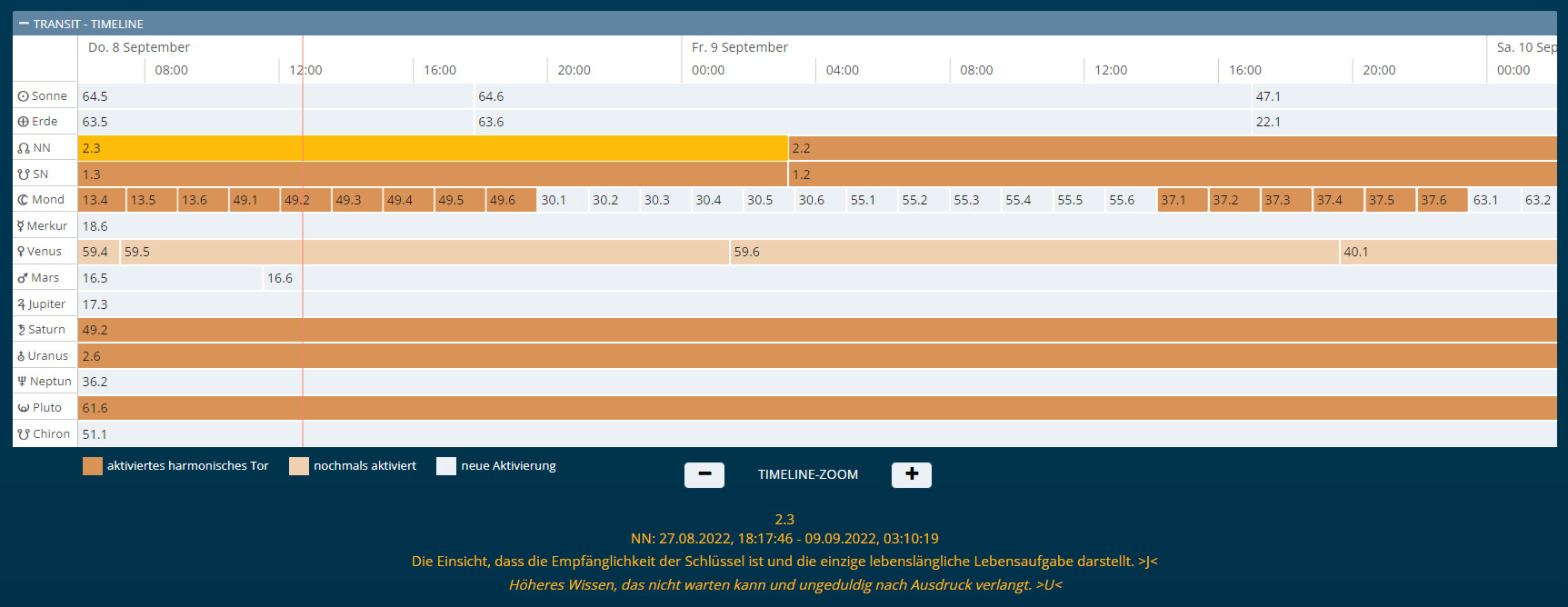Click the Venus symbol icon

[21, 252]
